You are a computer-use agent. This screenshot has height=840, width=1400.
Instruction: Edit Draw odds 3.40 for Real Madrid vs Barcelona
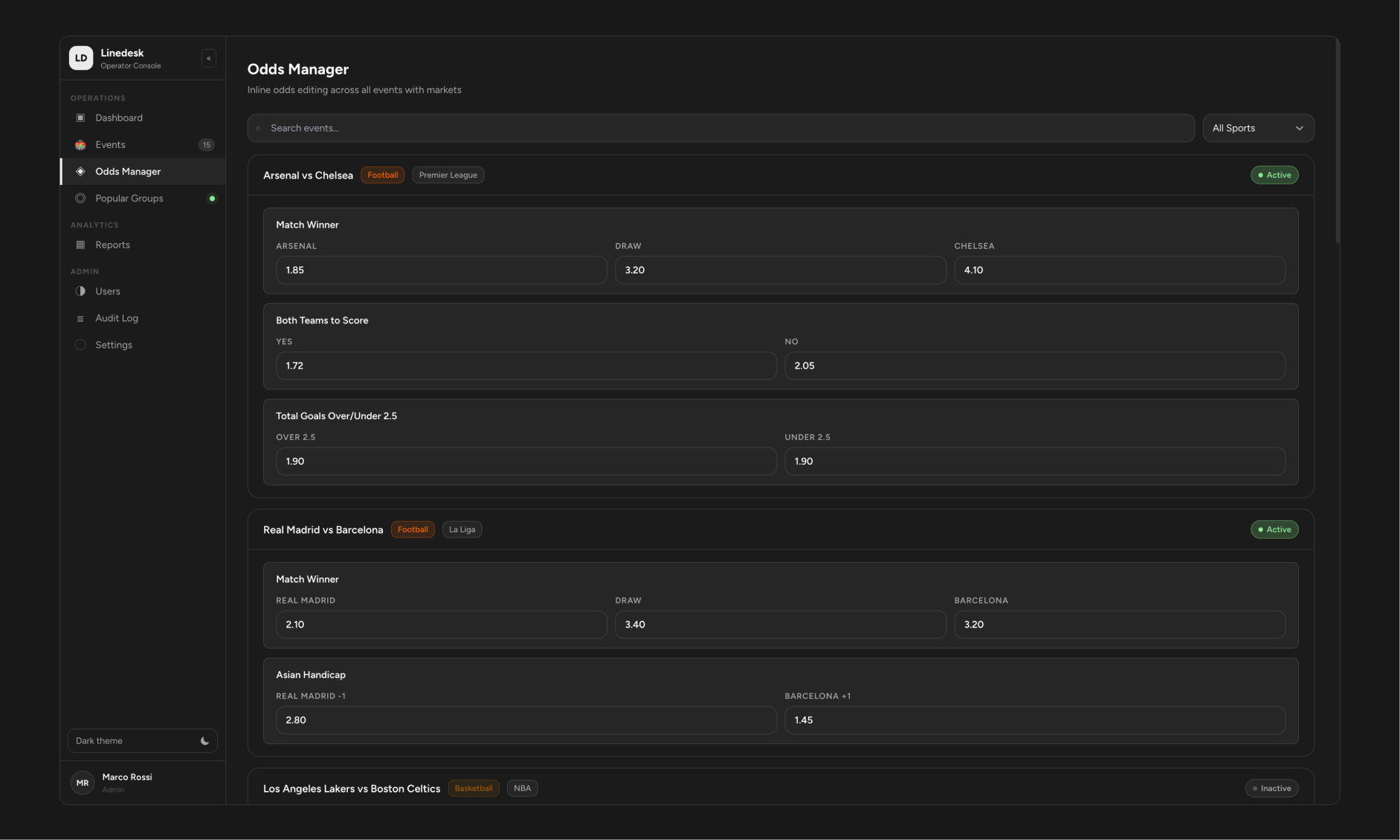pyautogui.click(x=780, y=624)
